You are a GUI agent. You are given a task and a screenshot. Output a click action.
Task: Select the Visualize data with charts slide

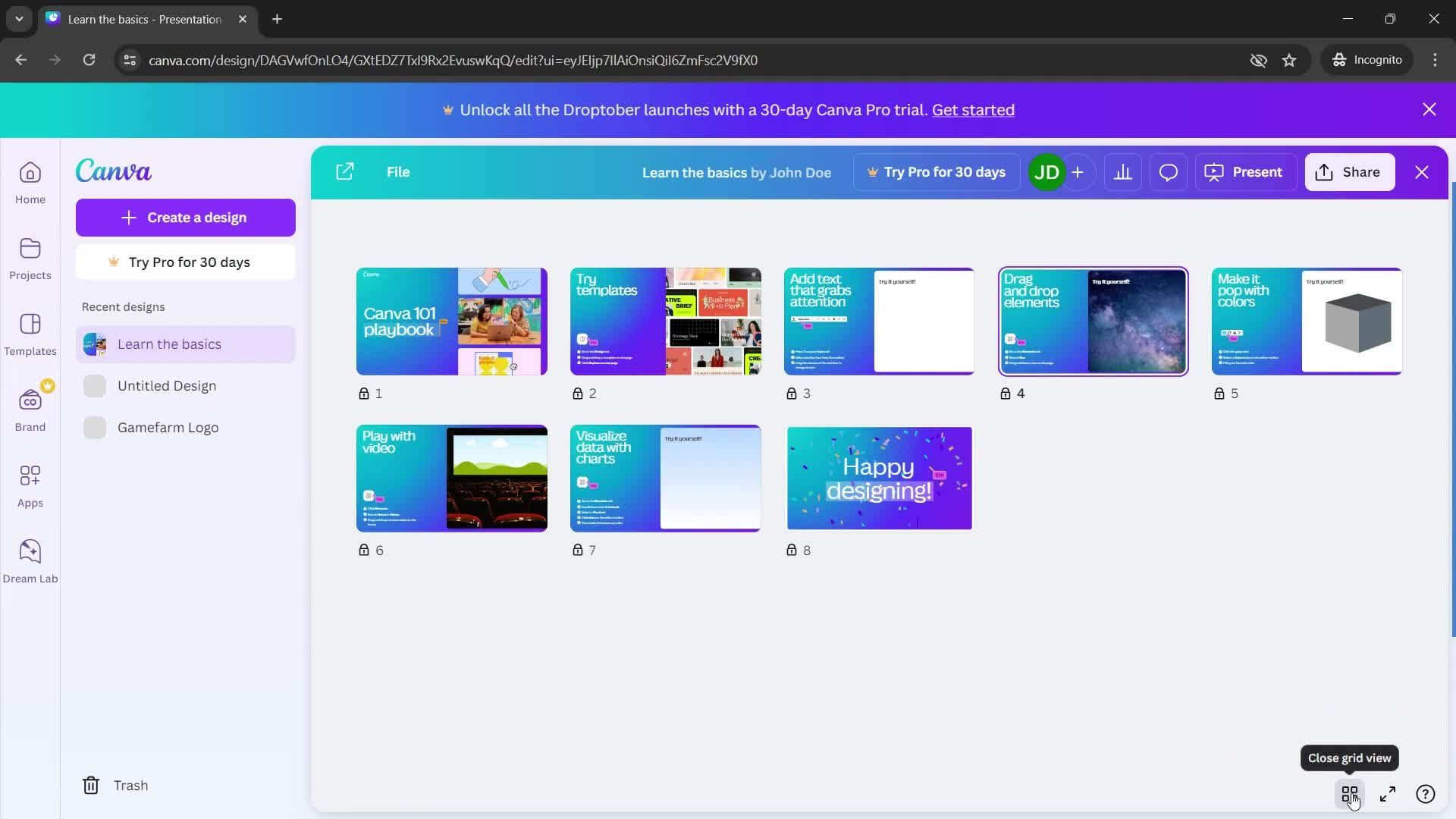(666, 479)
